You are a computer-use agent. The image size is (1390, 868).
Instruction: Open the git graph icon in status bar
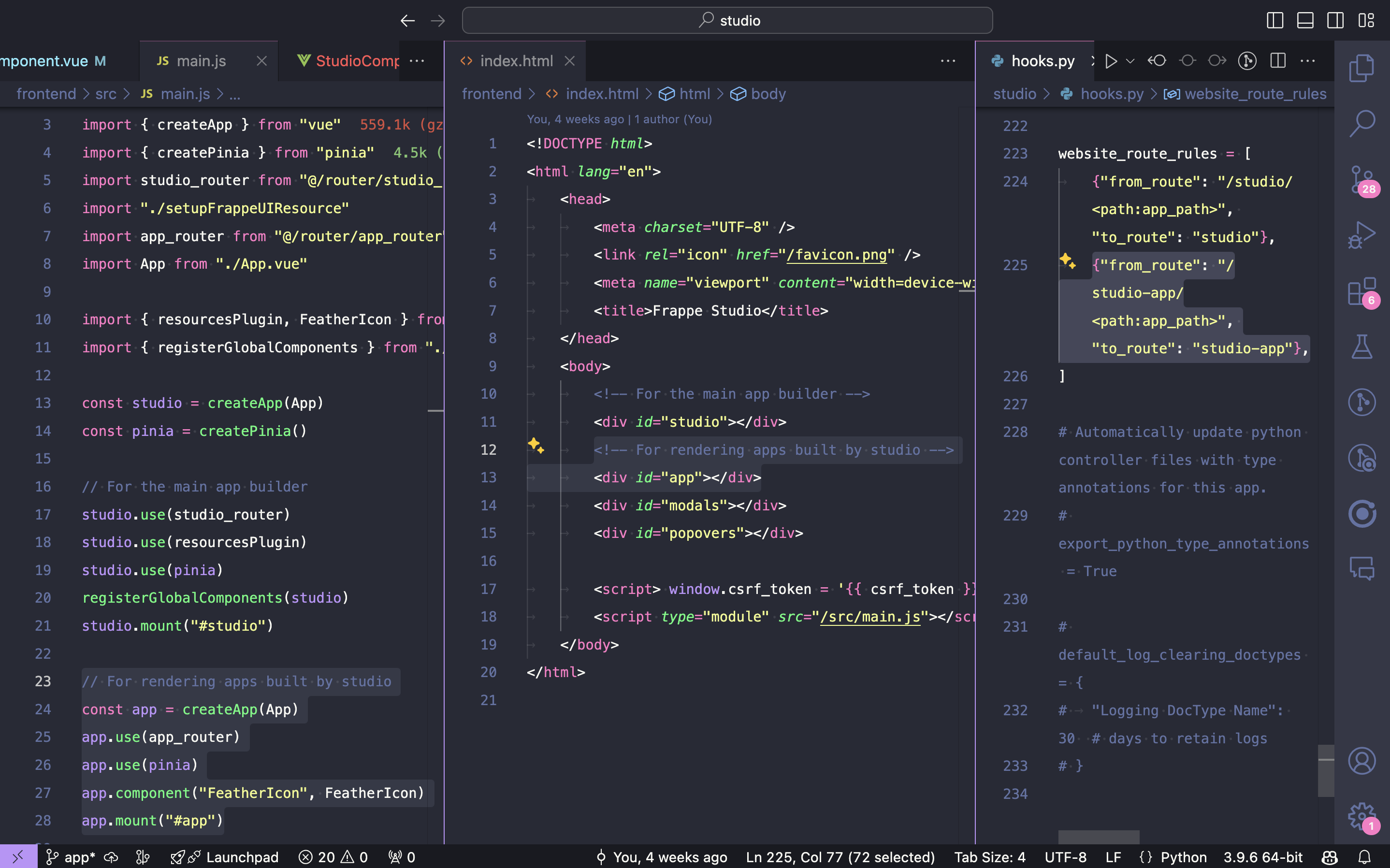(x=142, y=857)
